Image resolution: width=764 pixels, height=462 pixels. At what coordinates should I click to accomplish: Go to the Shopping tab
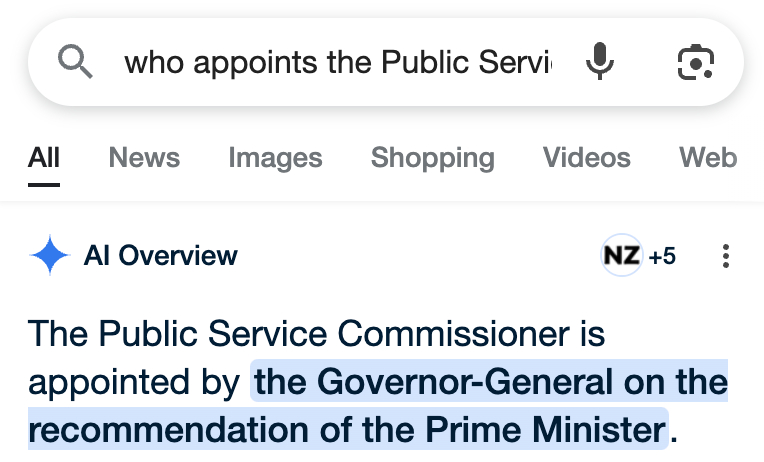432,158
